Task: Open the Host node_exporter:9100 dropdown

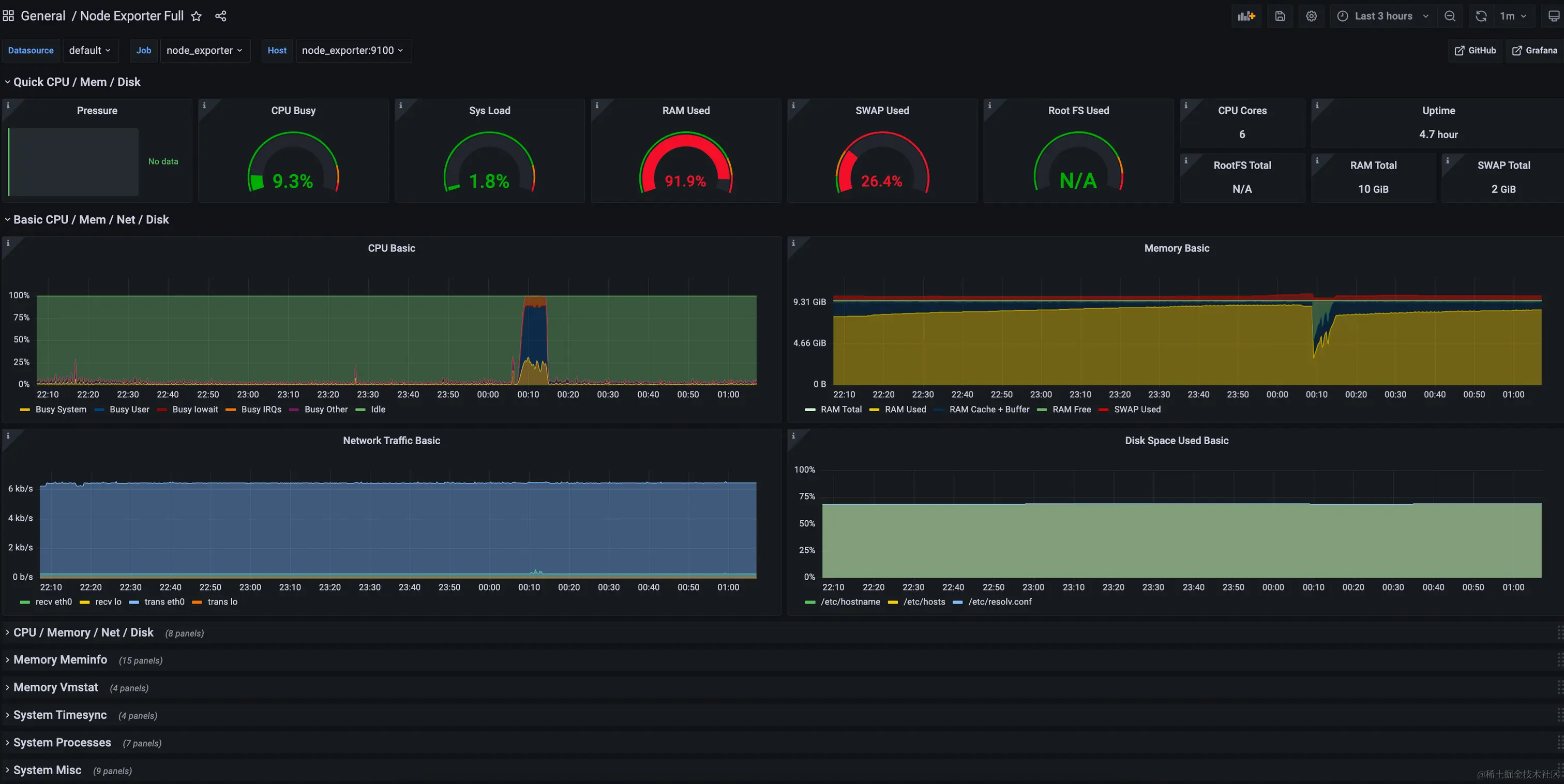Action: tap(353, 50)
